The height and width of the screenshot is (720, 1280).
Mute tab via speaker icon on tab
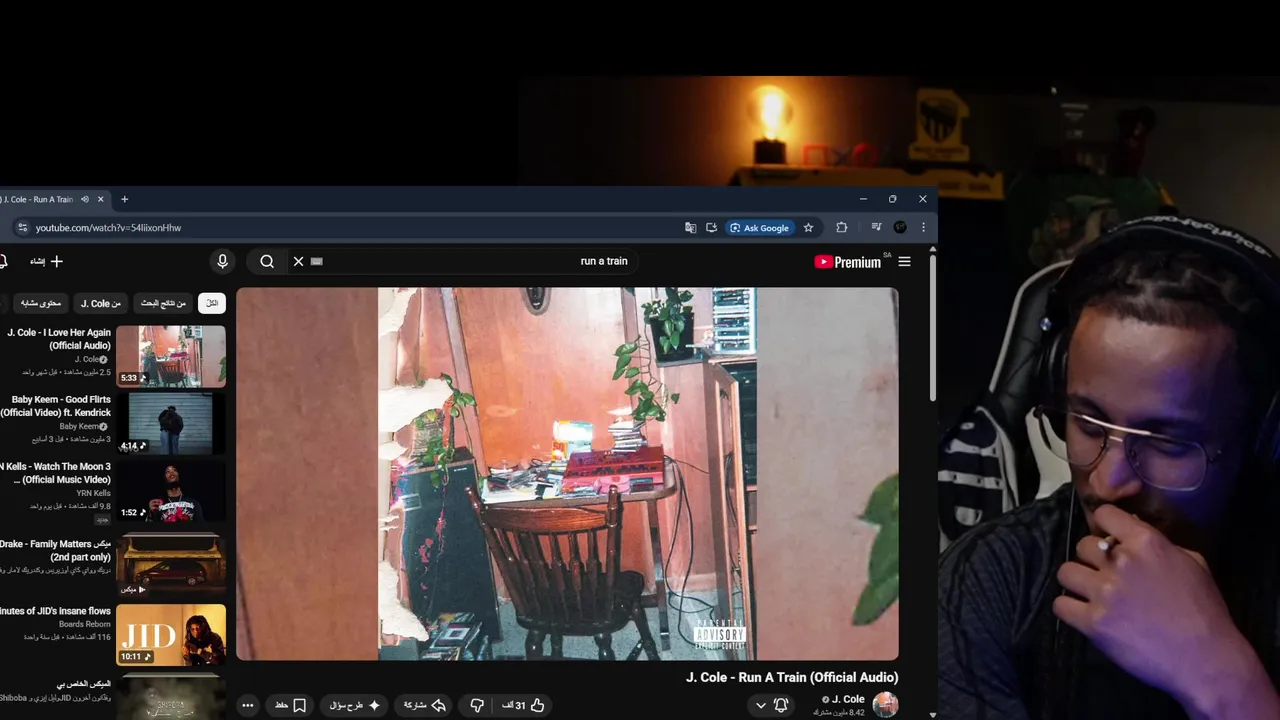[x=85, y=199]
